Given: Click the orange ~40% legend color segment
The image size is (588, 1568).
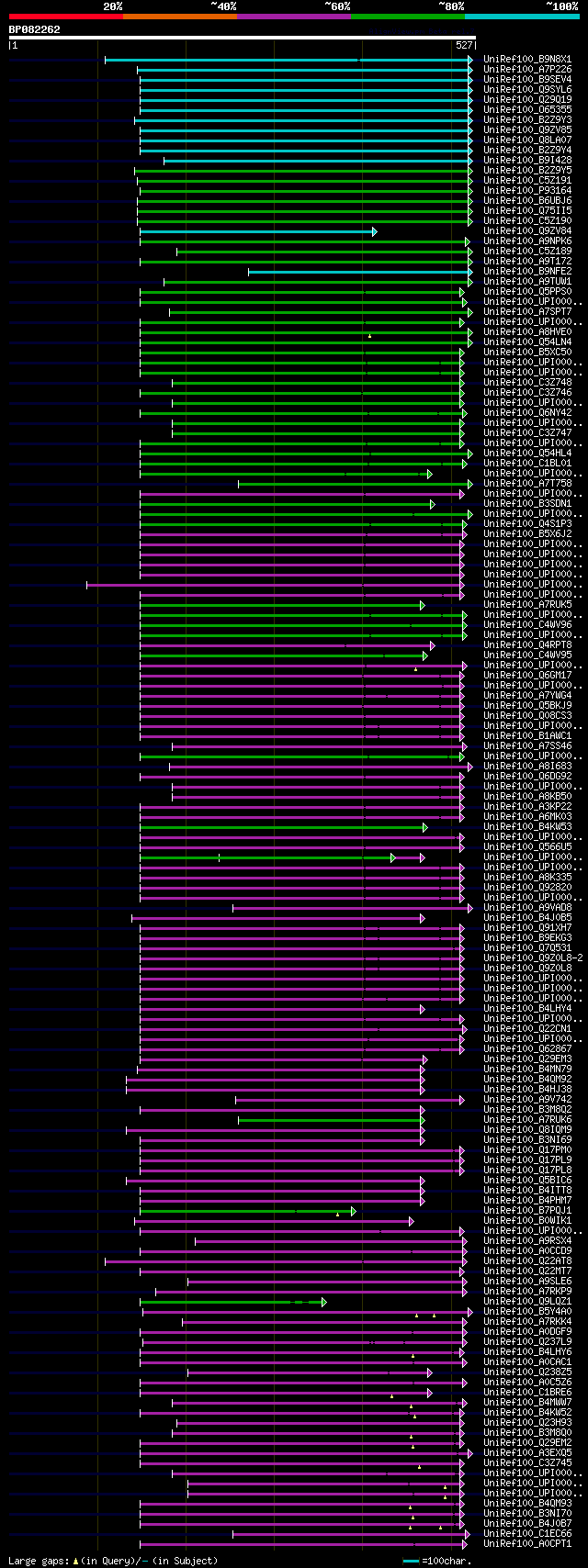Looking at the screenshot, I should click(179, 17).
